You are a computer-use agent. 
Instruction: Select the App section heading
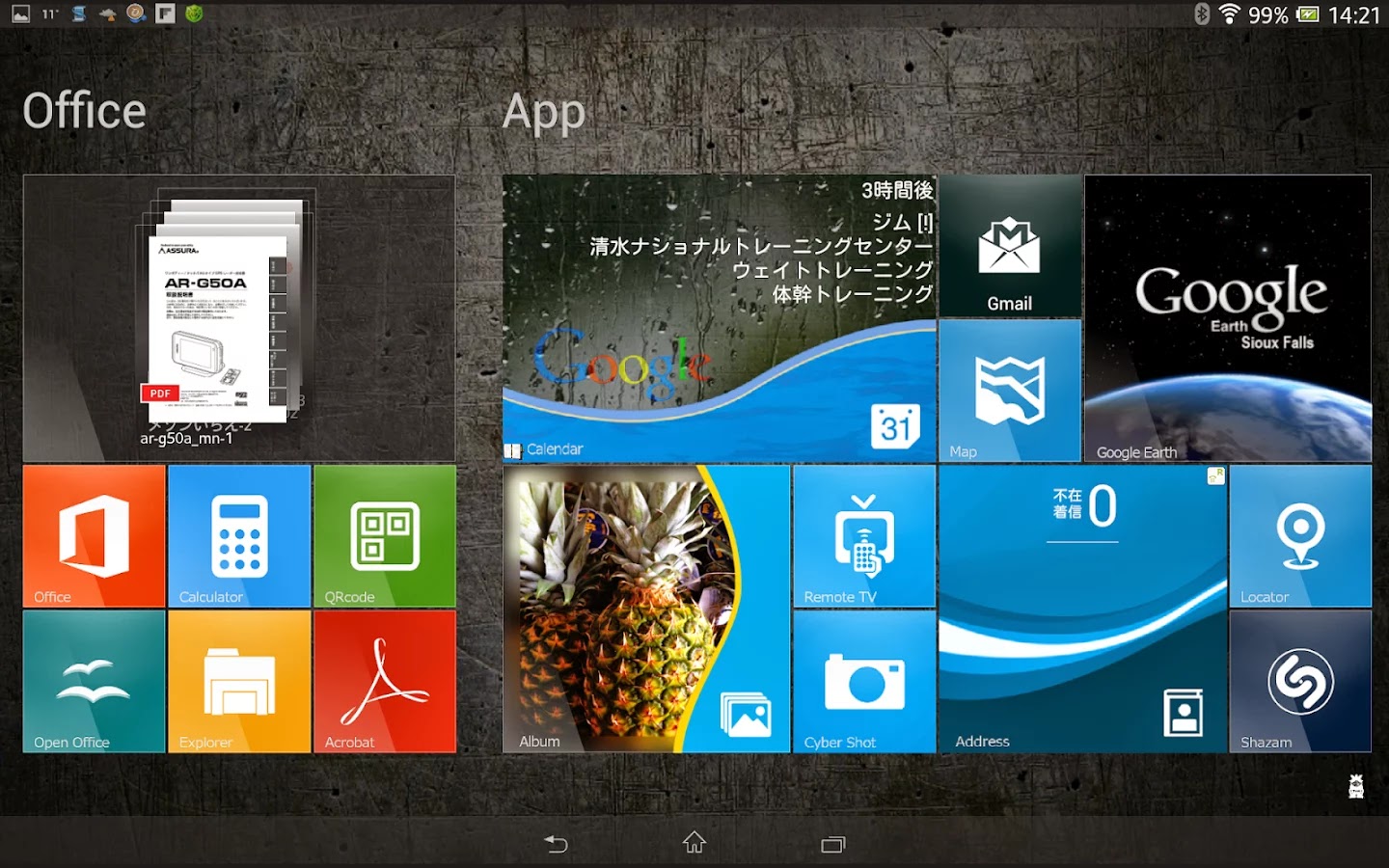[x=544, y=113]
